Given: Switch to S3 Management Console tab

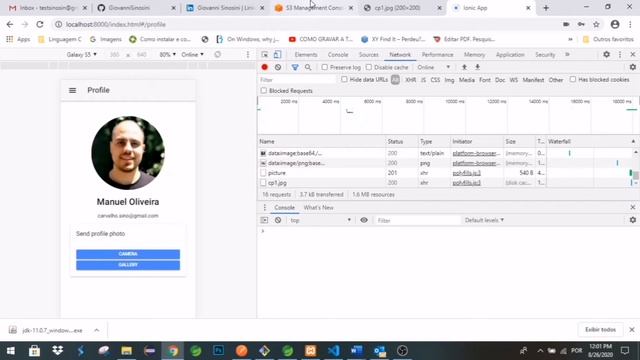Looking at the screenshot, I should coord(314,8).
